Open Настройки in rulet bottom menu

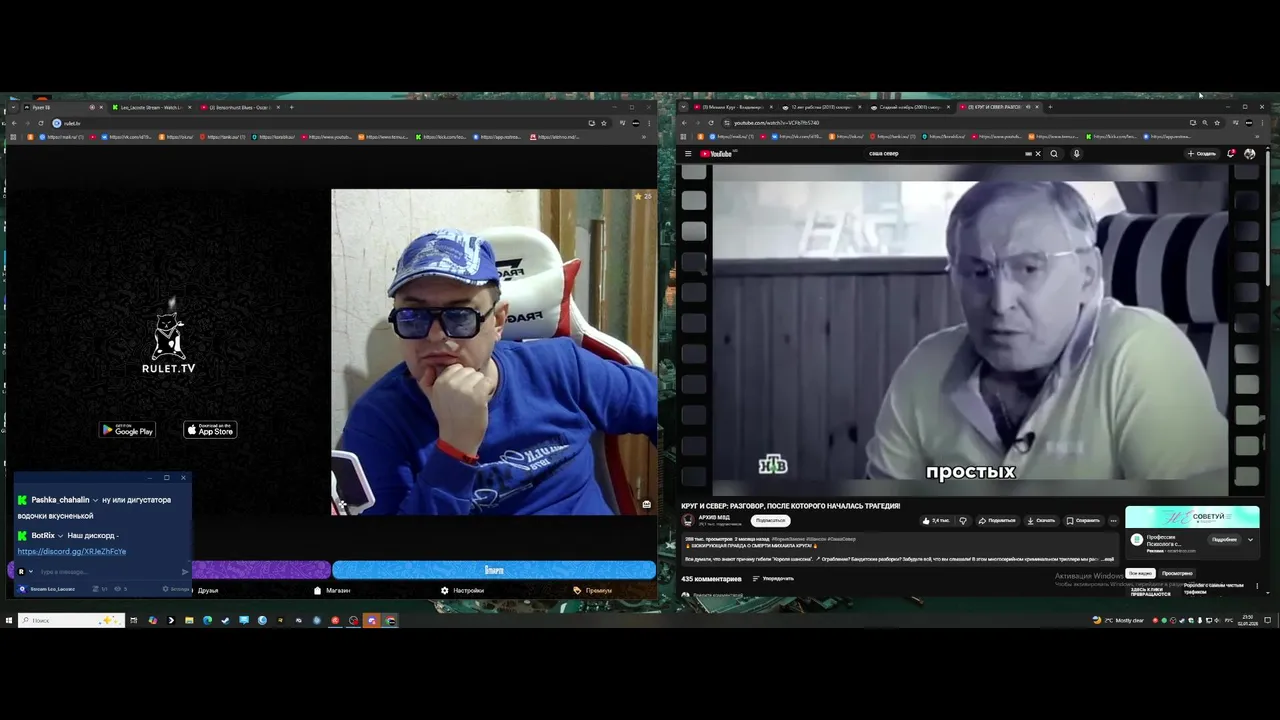462,590
